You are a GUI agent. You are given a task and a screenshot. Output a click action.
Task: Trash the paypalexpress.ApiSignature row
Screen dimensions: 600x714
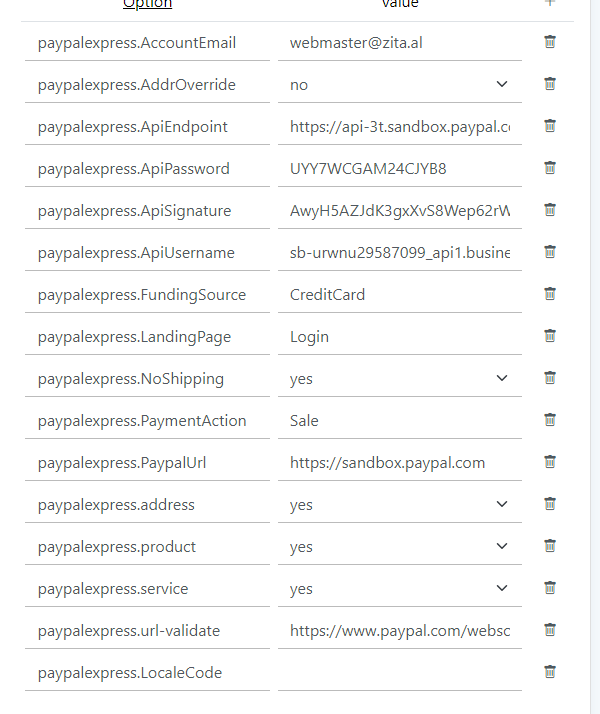click(x=550, y=209)
